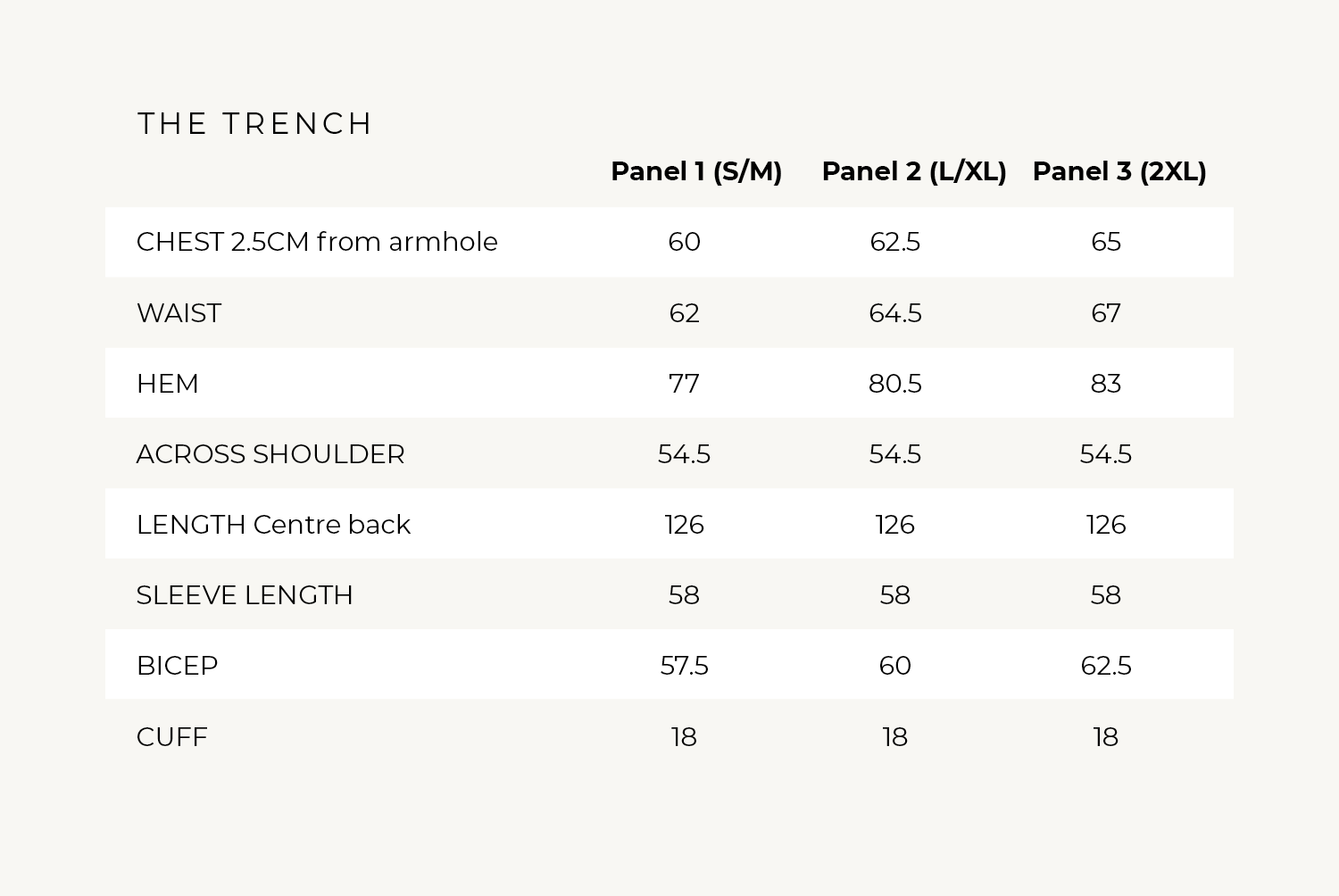Click the BICEP row label

pyautogui.click(x=177, y=666)
